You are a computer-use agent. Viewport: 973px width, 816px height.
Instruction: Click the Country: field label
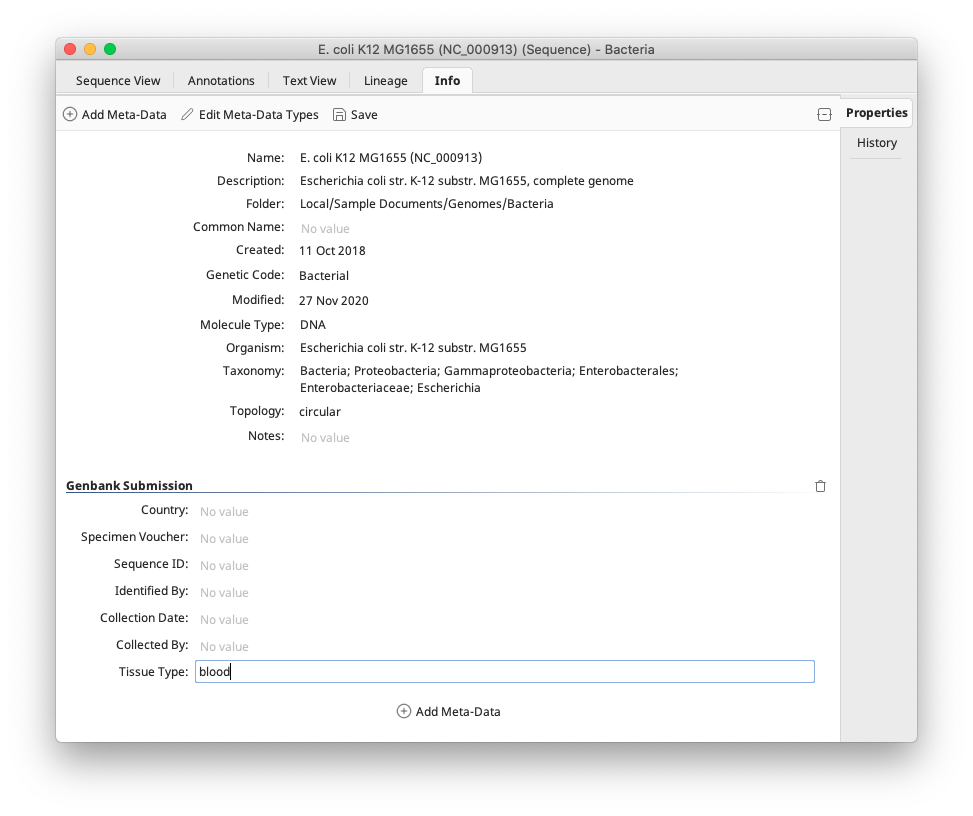[164, 509]
